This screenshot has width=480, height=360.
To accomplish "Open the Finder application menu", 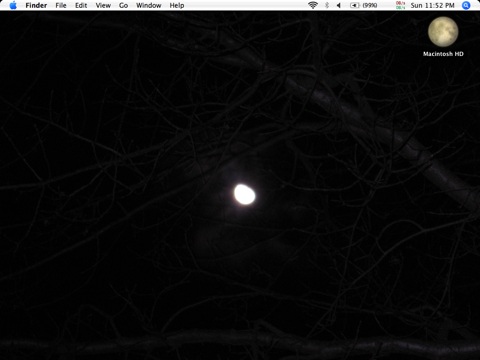I will pyautogui.click(x=36, y=5).
